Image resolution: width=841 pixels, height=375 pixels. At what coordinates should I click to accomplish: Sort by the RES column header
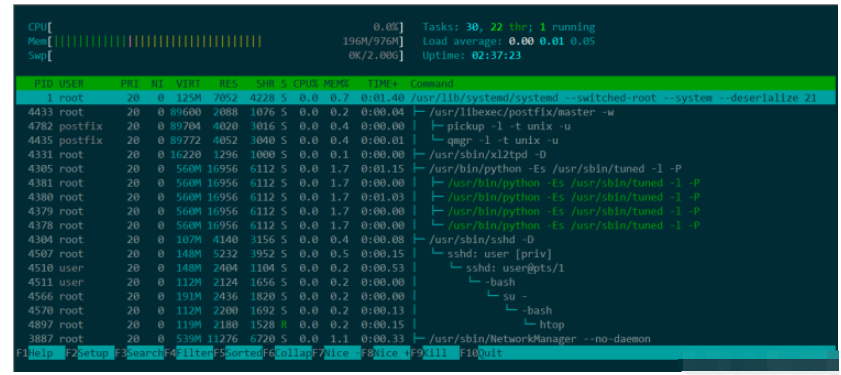[x=228, y=84]
